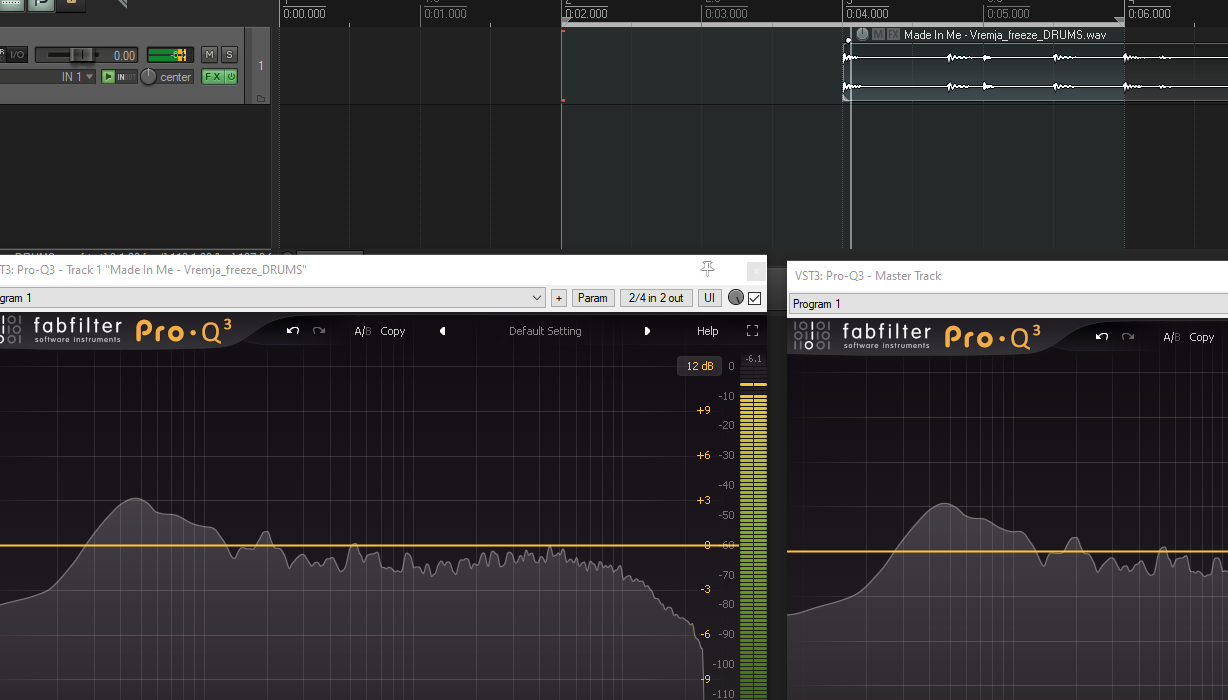The height and width of the screenshot is (700, 1228).
Task: Click the track 1 level meter
Action: (x=170, y=55)
